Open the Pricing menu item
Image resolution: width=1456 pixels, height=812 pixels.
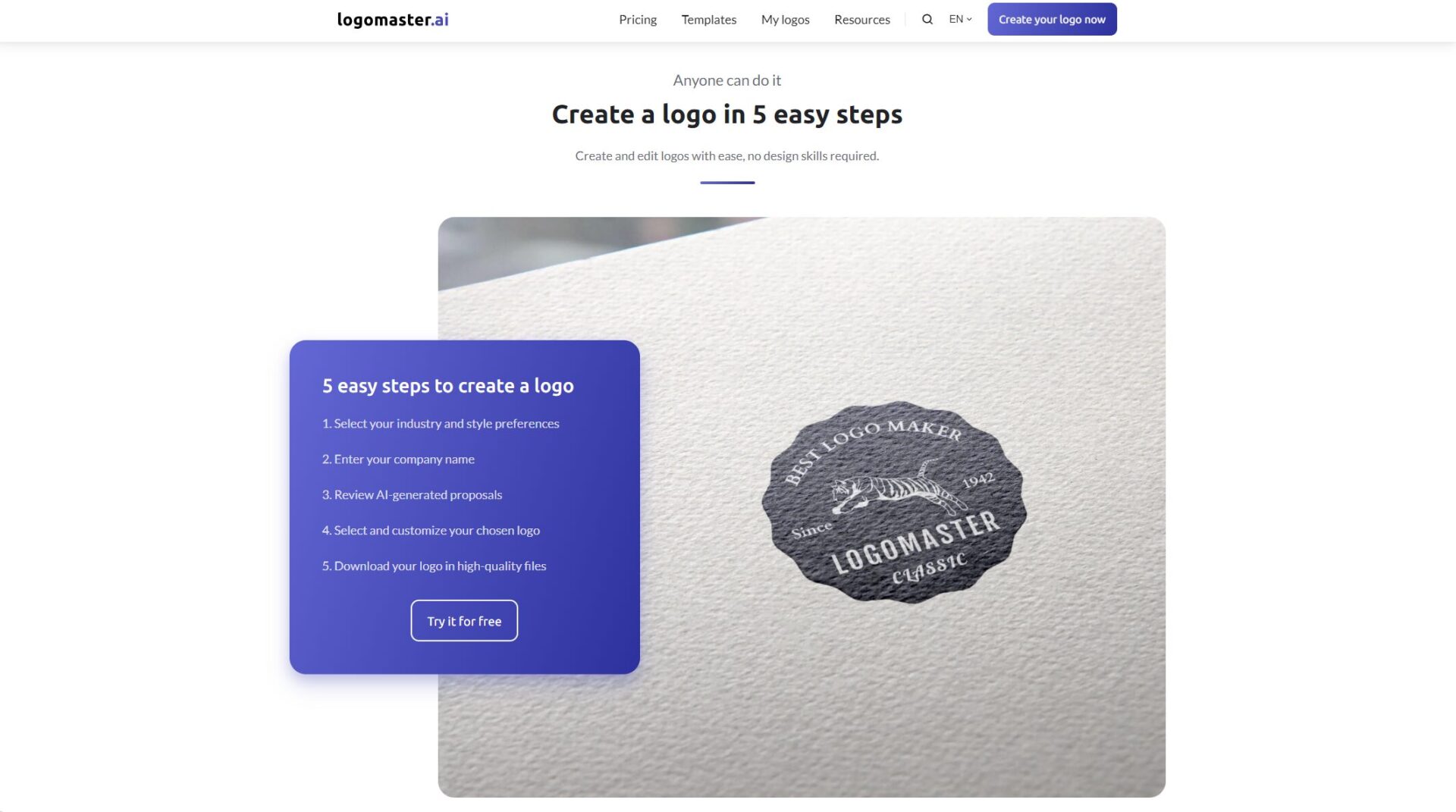click(638, 20)
